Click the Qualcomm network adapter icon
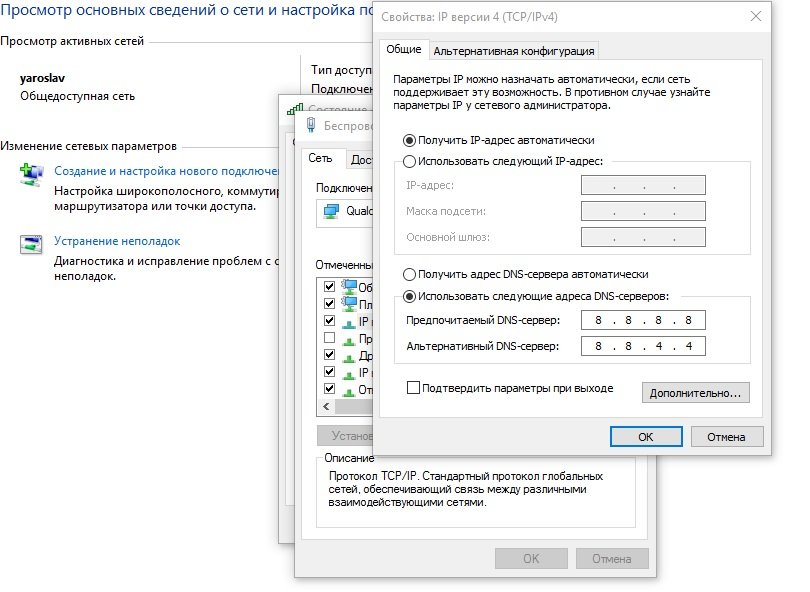 pyautogui.click(x=331, y=211)
